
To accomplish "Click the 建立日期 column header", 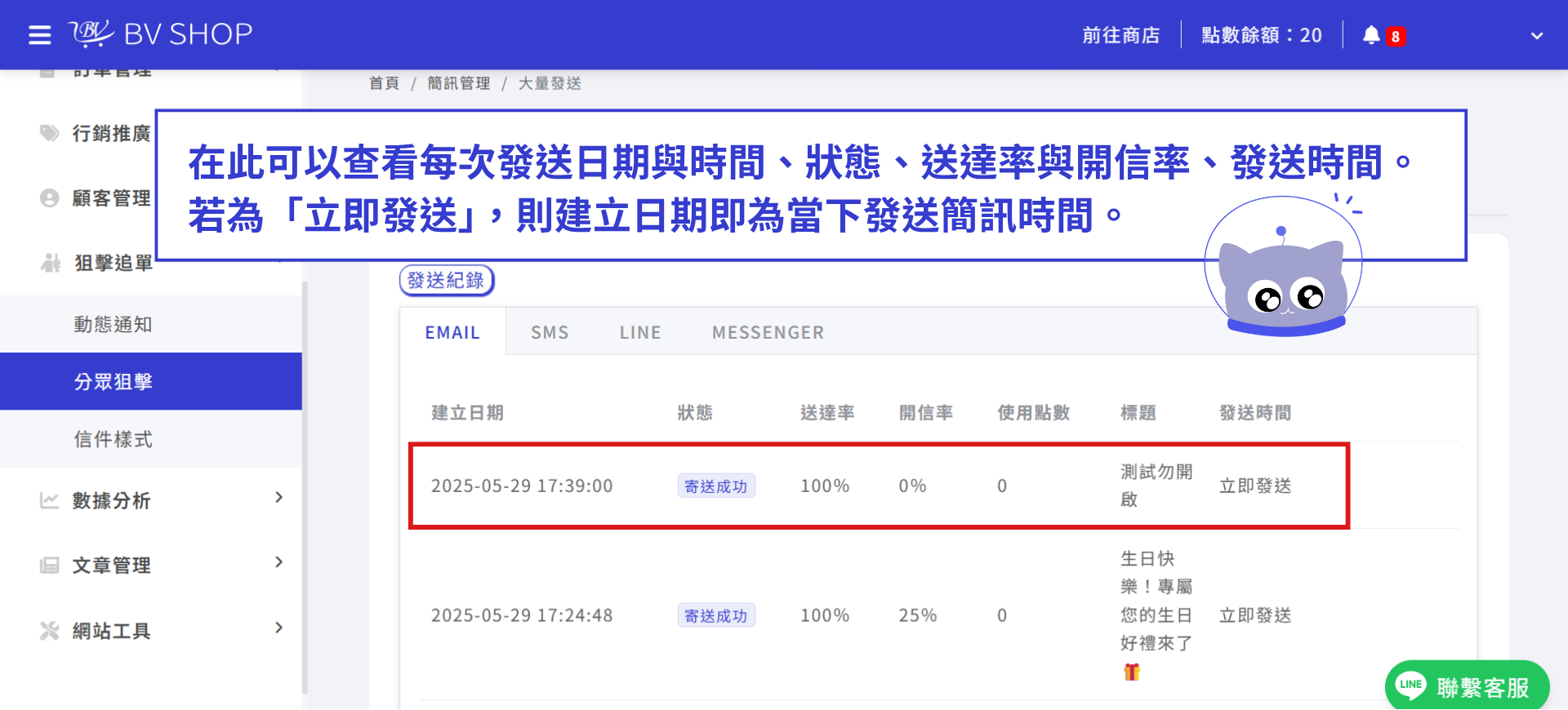I will click(467, 413).
